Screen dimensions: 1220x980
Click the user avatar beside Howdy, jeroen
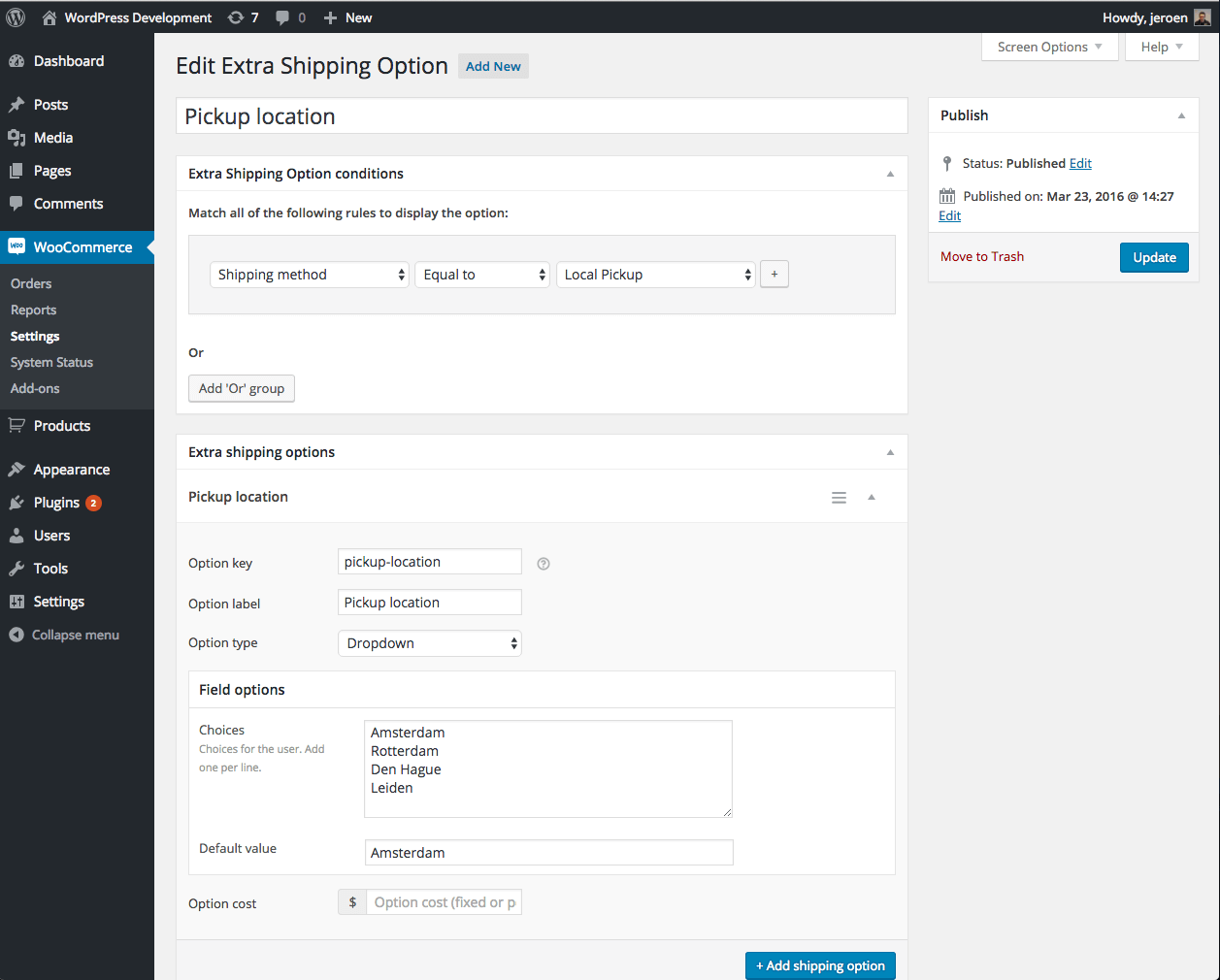(x=1202, y=17)
